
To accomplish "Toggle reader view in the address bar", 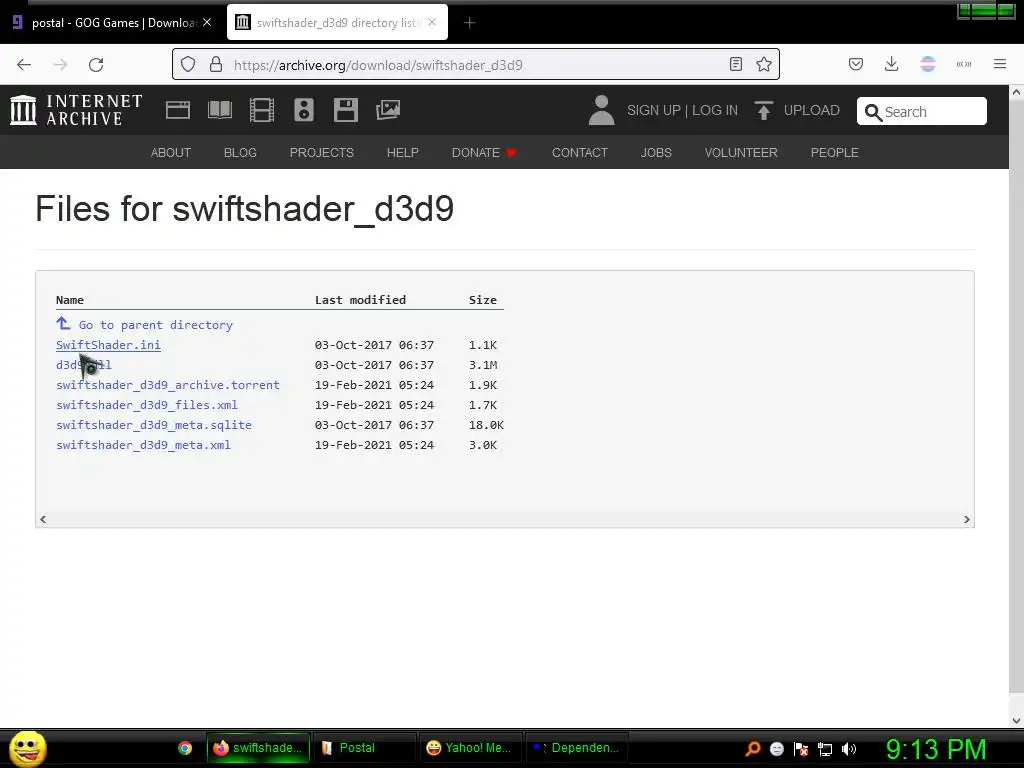I will point(735,64).
